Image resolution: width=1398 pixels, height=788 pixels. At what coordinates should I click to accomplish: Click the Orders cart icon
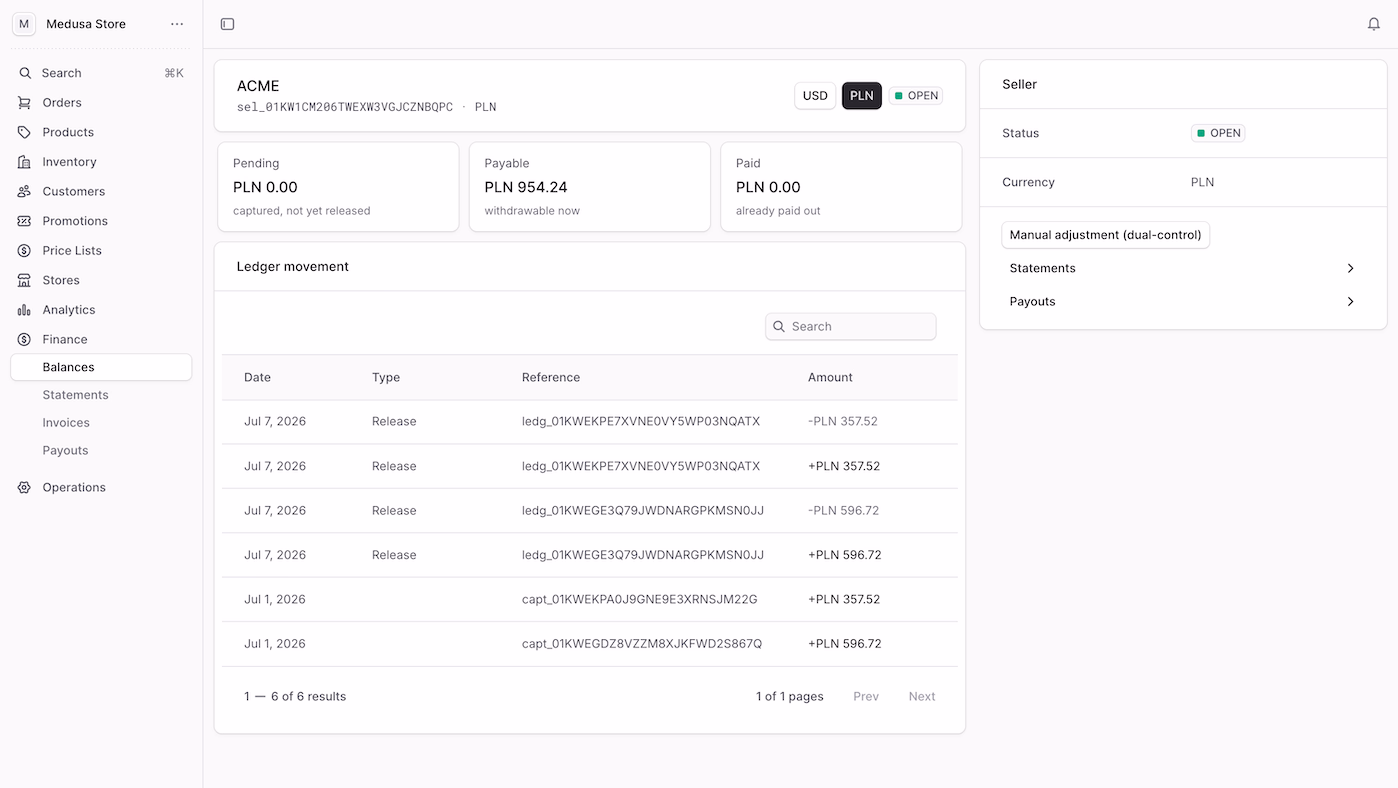24,103
